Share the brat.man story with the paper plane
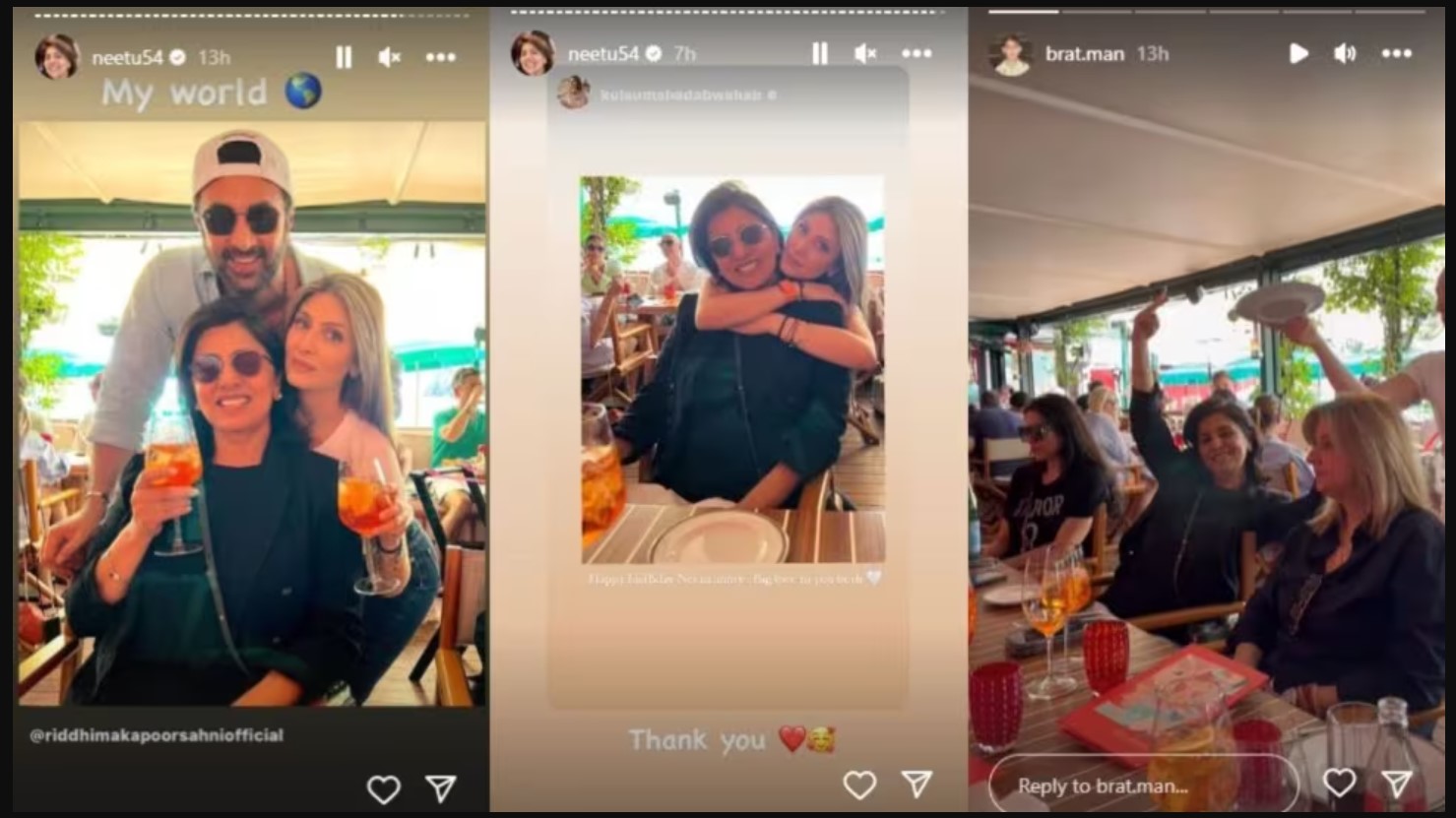The width and height of the screenshot is (1456, 818). (1396, 783)
